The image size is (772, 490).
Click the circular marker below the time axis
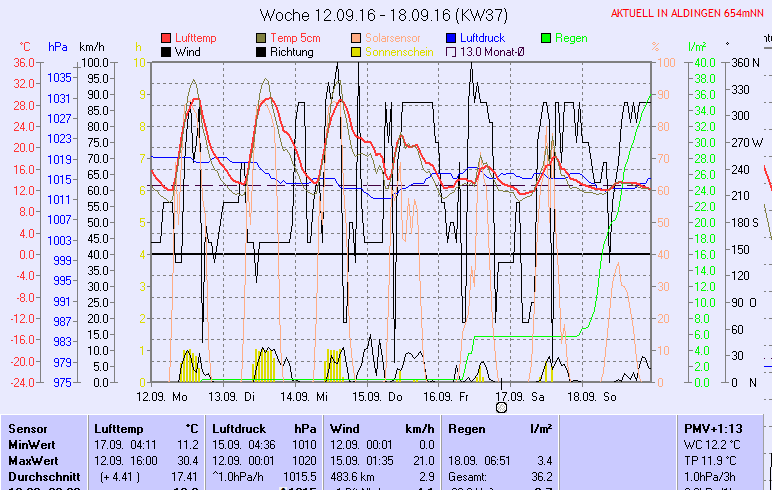click(x=501, y=406)
